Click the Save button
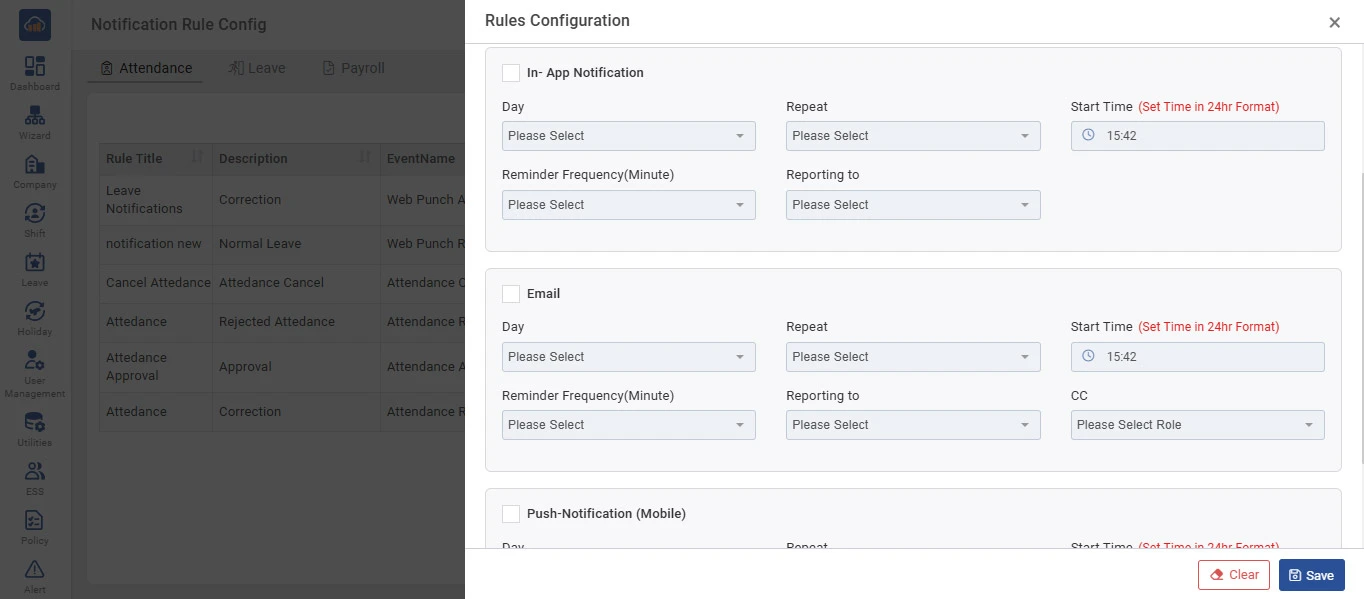This screenshot has height=599, width=1364. coord(1311,575)
